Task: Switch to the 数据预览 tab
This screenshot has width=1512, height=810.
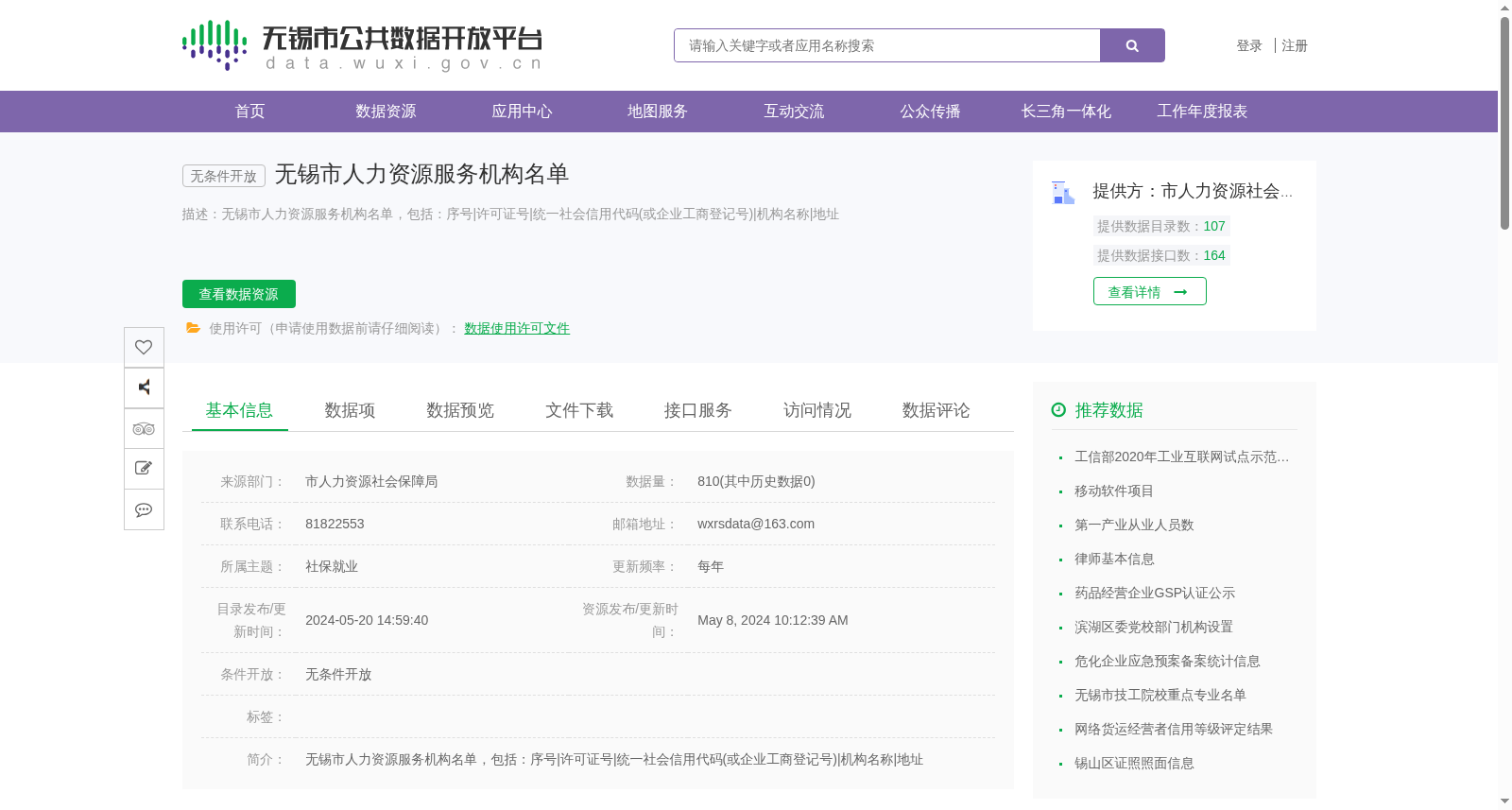Action: pyautogui.click(x=460, y=410)
